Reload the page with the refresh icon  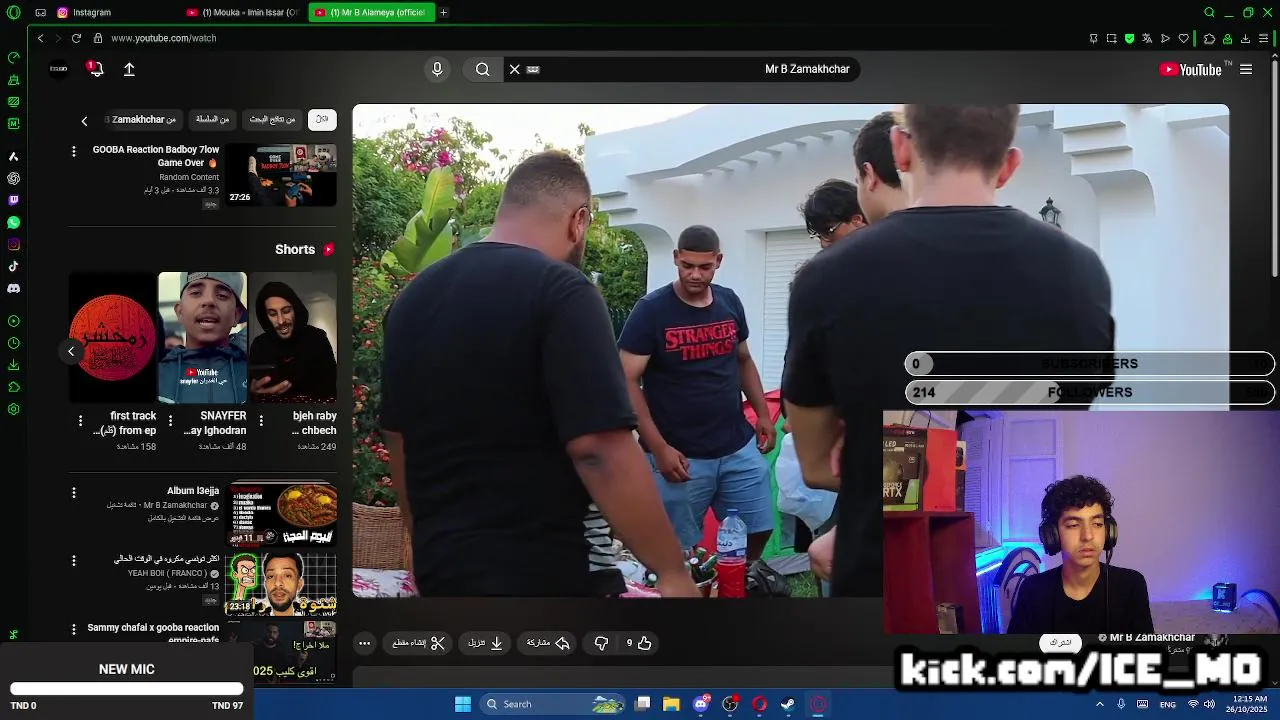(x=76, y=38)
